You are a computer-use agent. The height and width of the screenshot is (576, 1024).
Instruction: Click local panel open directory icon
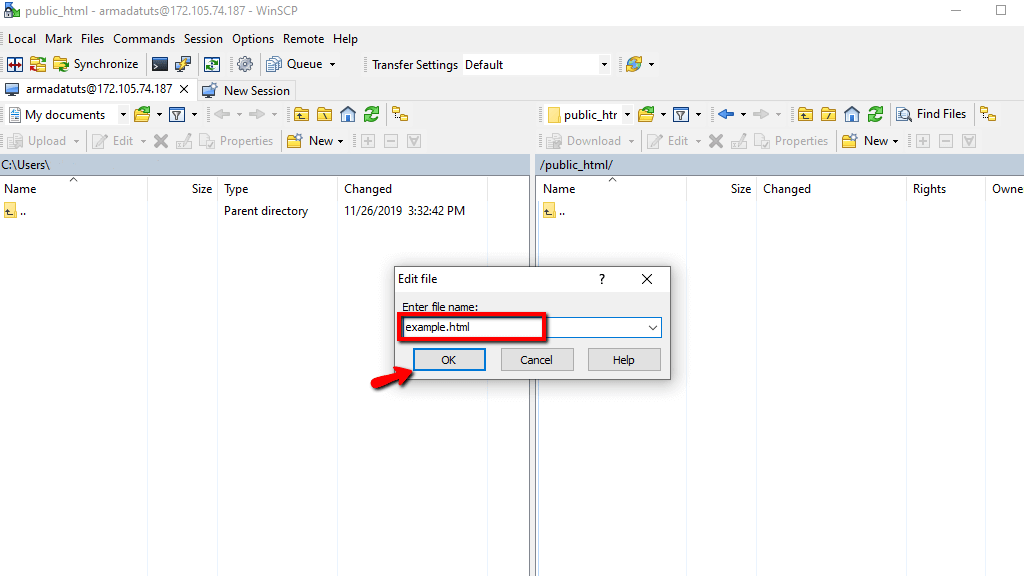142,115
